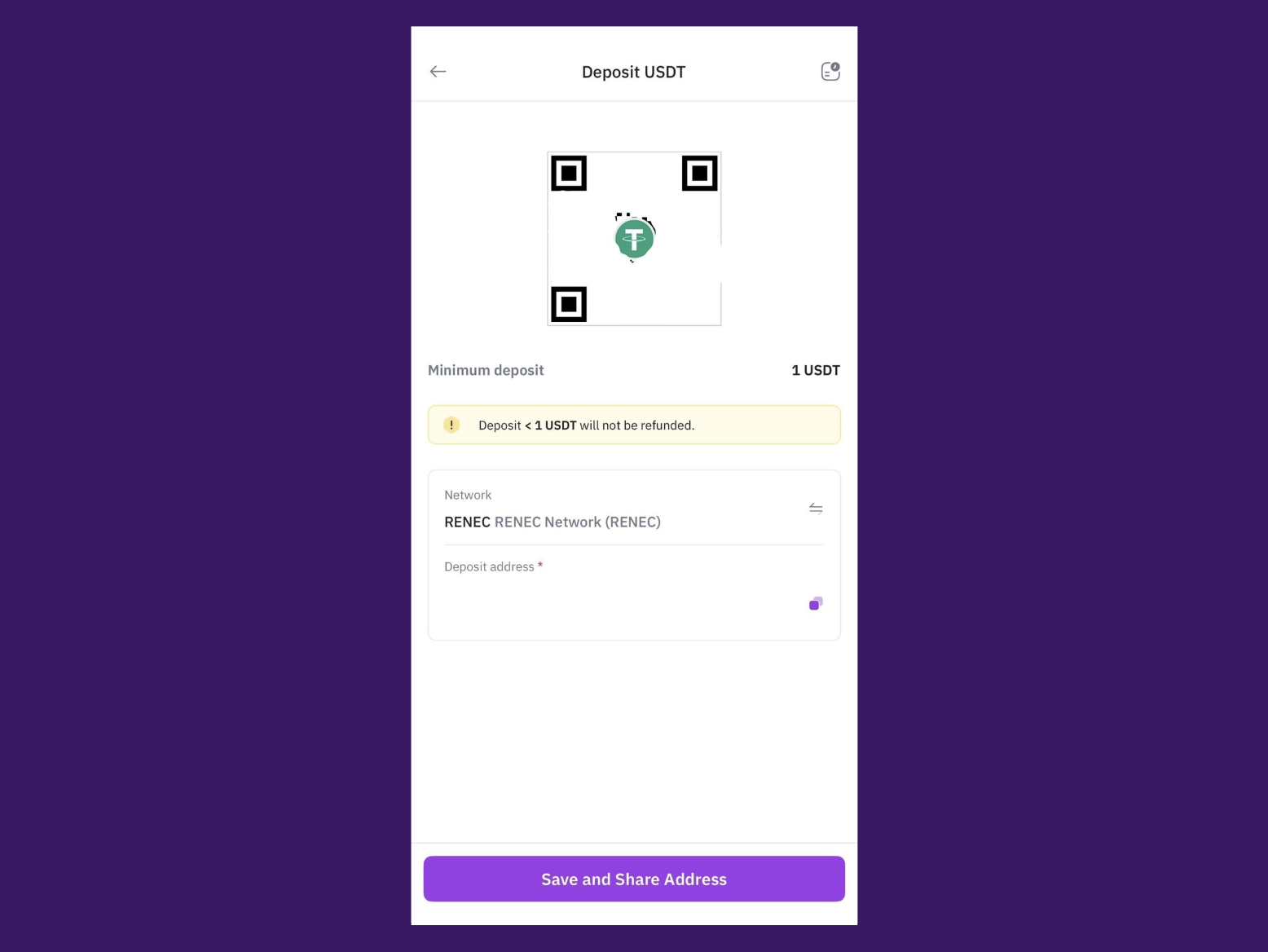Click the top-left QR finder square
The height and width of the screenshot is (952, 1268).
click(569, 174)
